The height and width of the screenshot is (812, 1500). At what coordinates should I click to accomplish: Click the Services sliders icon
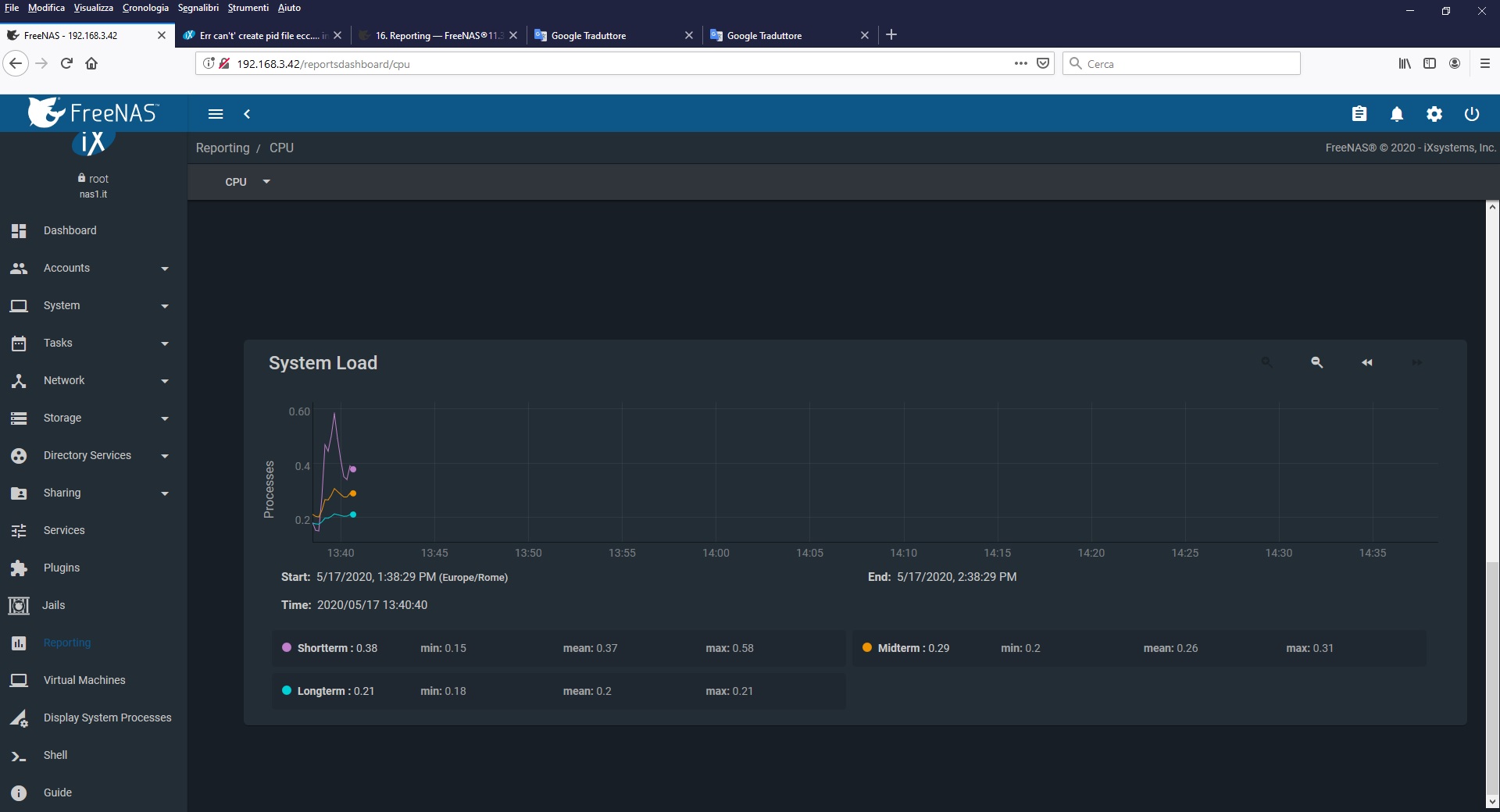click(x=19, y=530)
